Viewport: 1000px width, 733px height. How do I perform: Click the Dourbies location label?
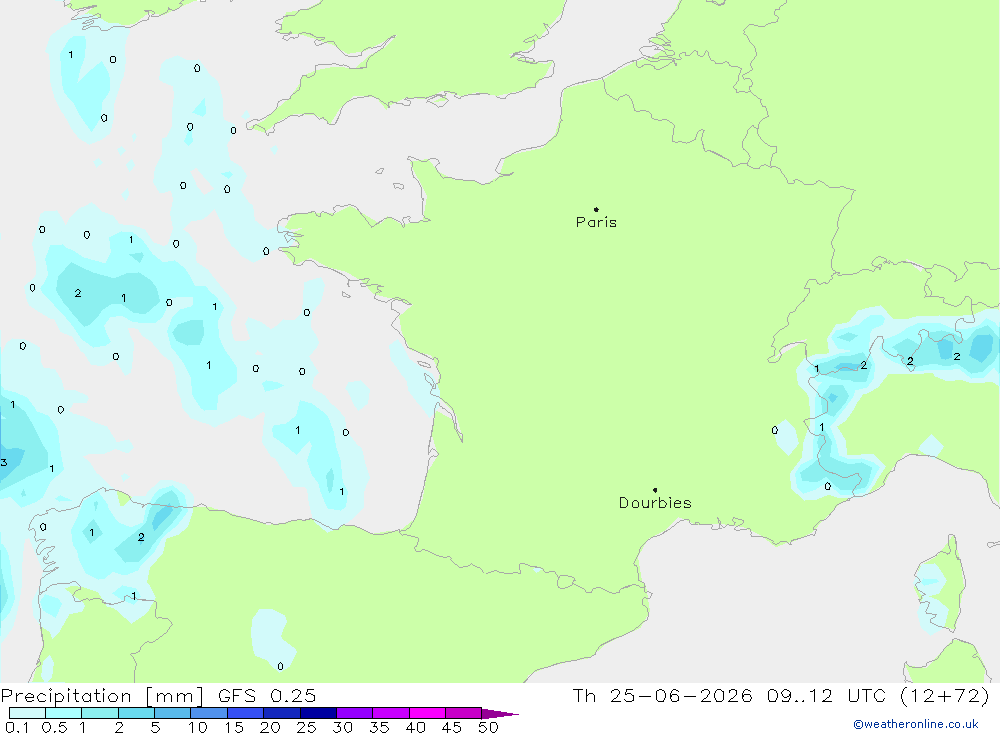pos(655,503)
